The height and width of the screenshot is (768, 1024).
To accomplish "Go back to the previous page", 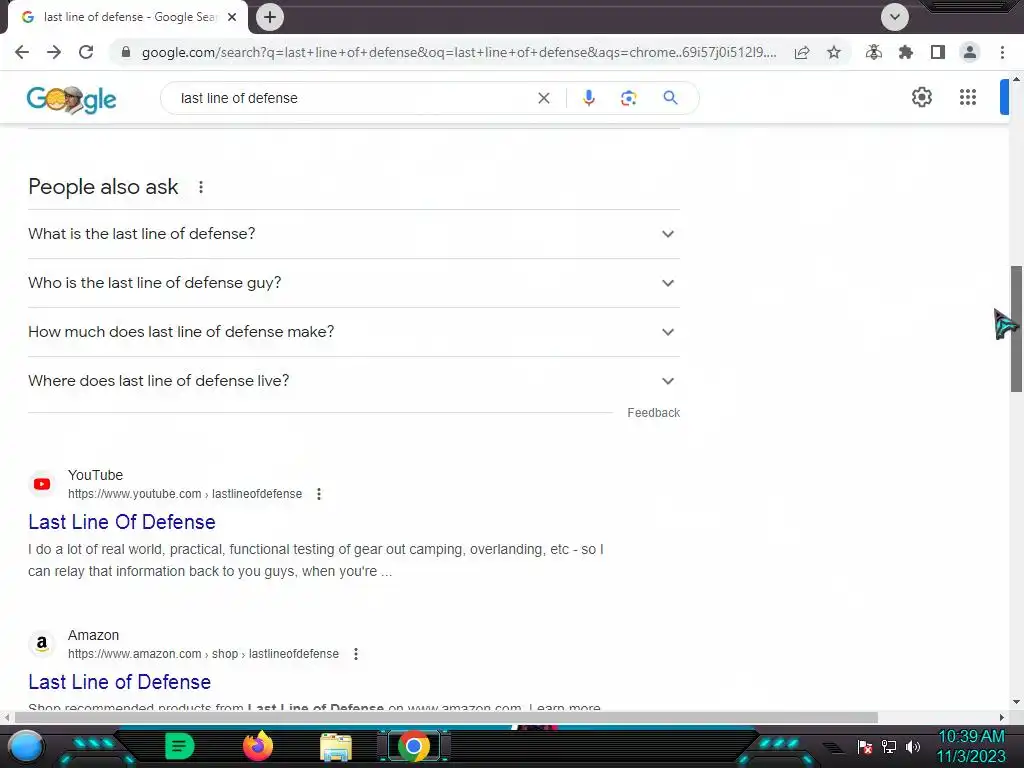I will [22, 52].
